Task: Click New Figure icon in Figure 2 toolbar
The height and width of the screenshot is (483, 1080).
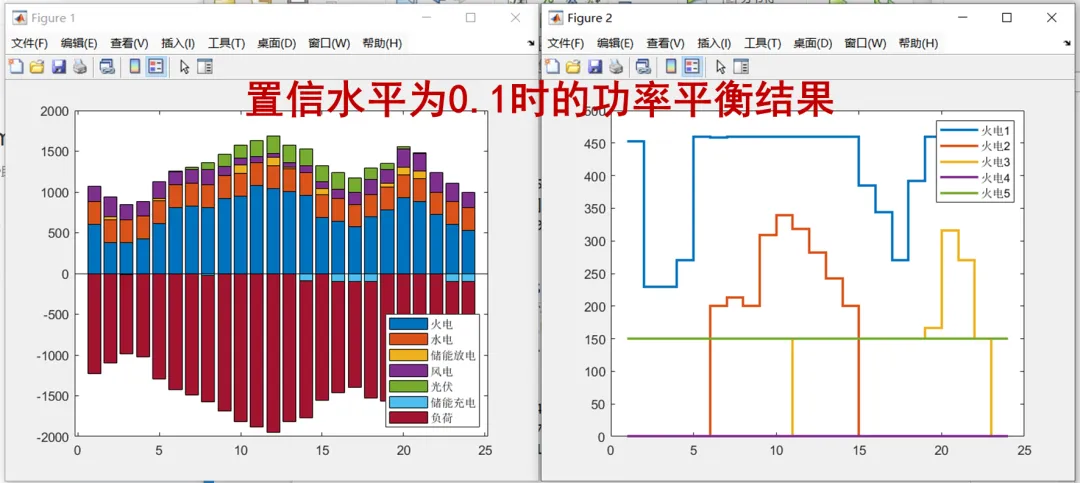Action: pyautogui.click(x=552, y=67)
